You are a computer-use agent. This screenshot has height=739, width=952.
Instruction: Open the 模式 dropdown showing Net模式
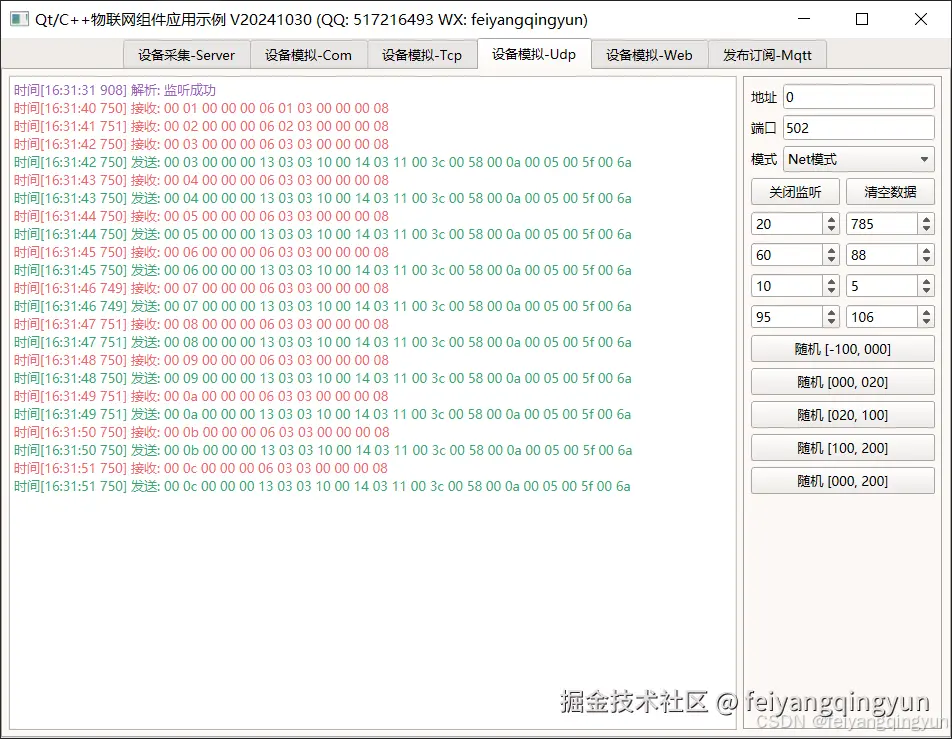point(858,159)
